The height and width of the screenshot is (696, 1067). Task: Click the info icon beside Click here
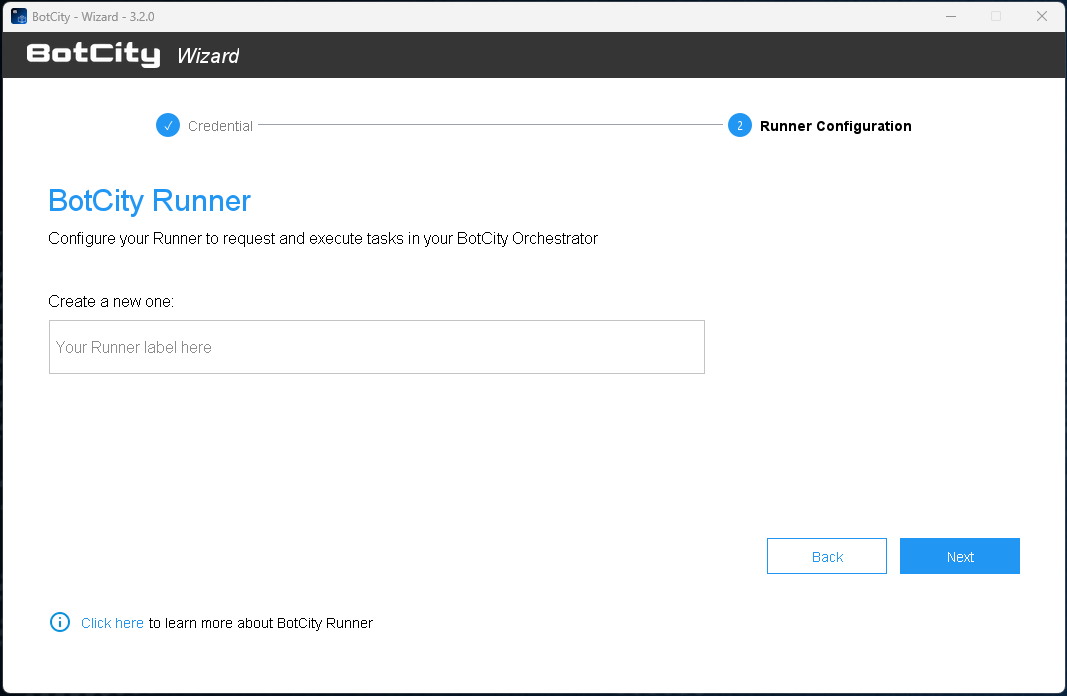(x=60, y=622)
